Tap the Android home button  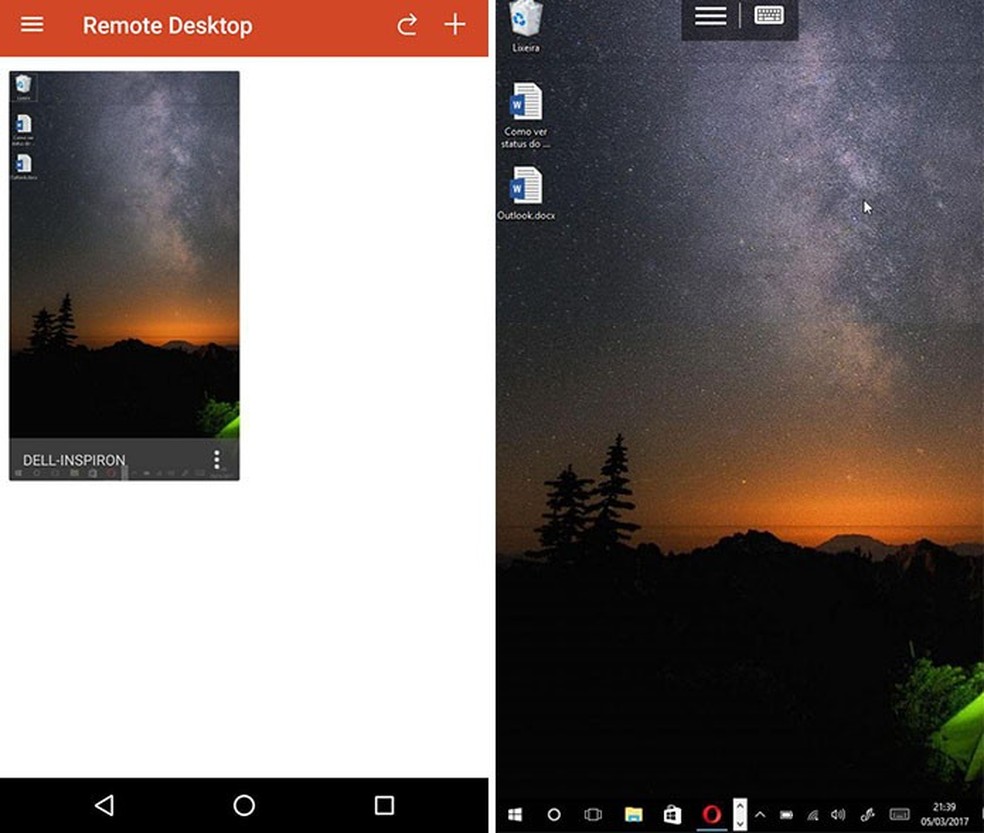point(244,805)
